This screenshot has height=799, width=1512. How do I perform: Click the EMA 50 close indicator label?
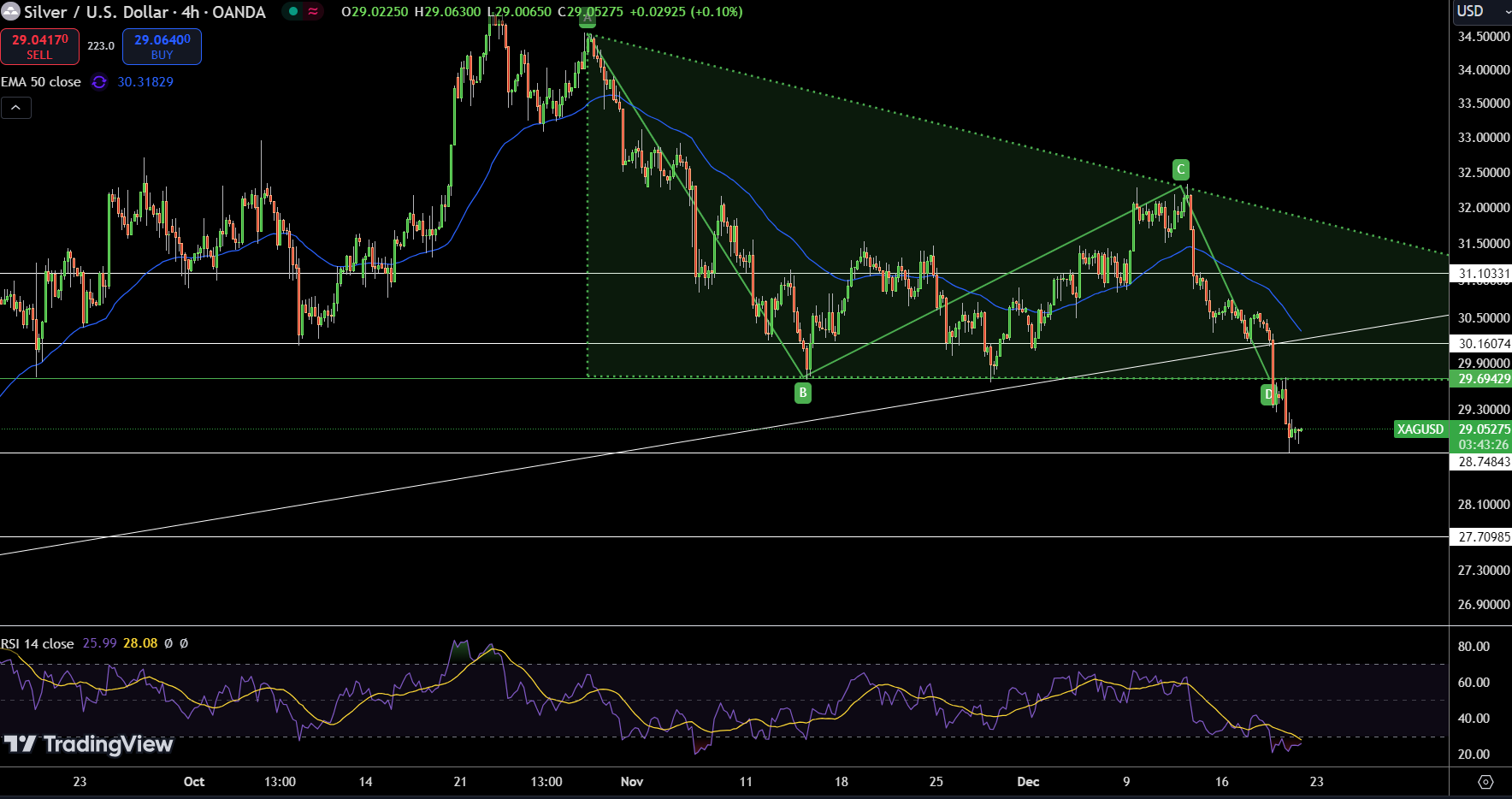[x=41, y=82]
